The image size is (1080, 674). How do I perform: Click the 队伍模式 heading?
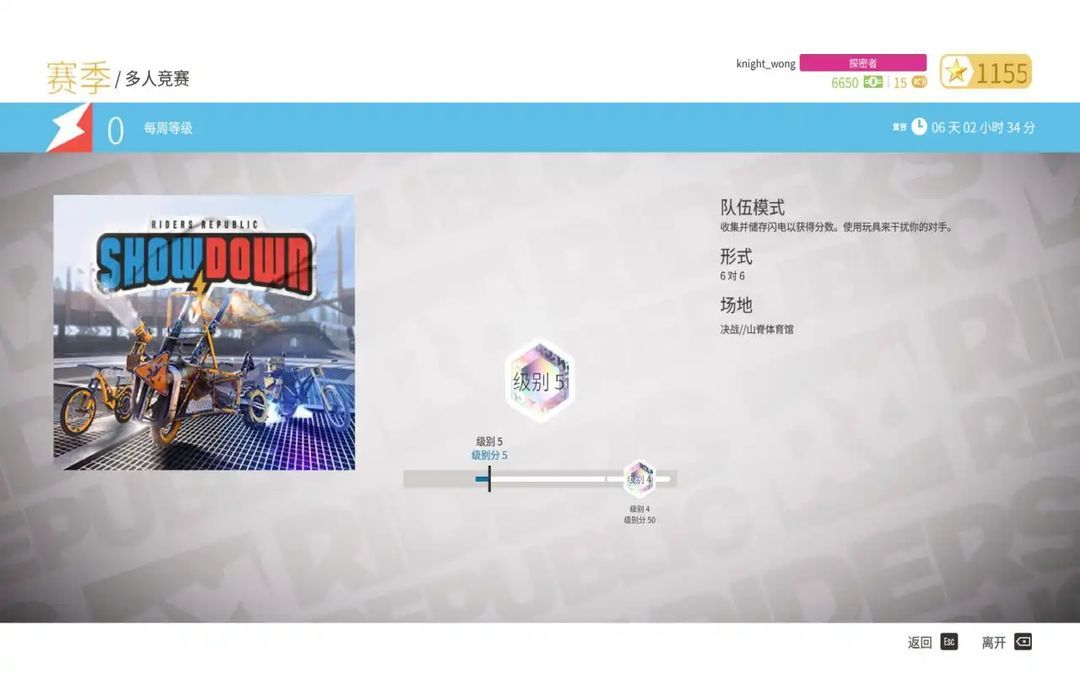(x=752, y=207)
